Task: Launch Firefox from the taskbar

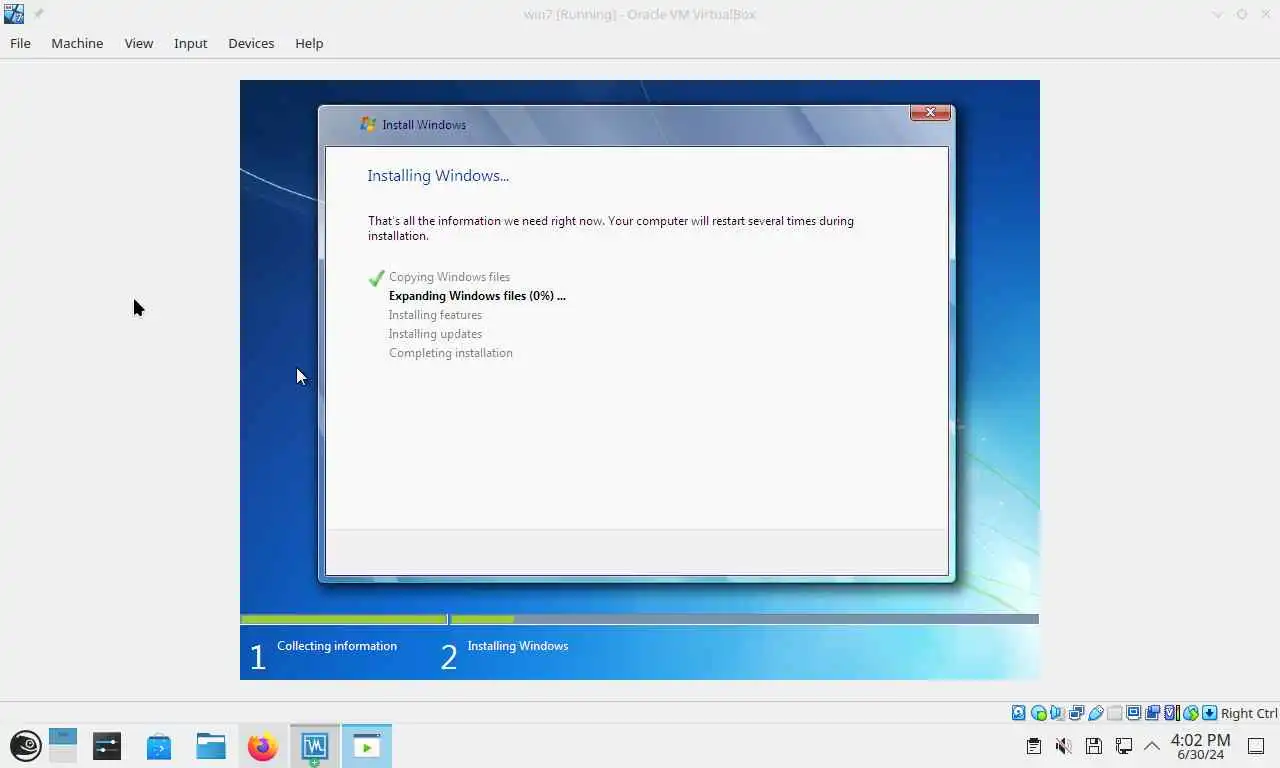Action: click(x=263, y=746)
